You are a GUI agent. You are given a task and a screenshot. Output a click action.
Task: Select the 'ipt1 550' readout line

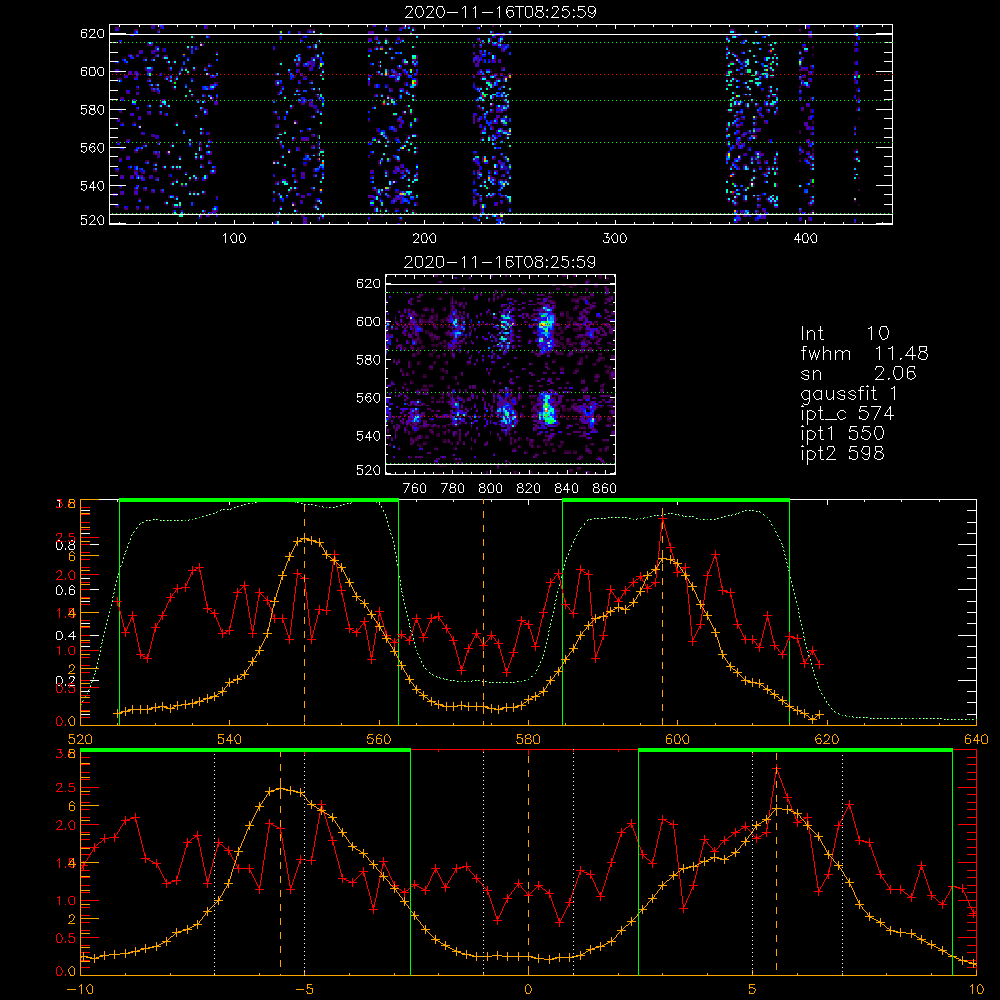click(842, 434)
